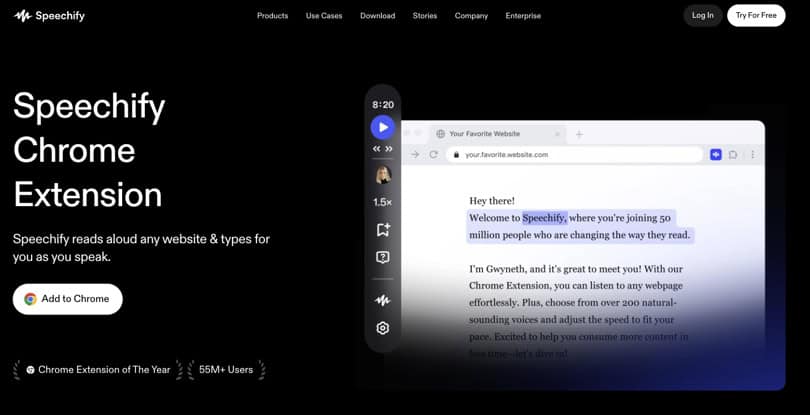Click the fast-forward double-arrow in player
Image resolution: width=810 pixels, height=415 pixels.
tap(389, 149)
